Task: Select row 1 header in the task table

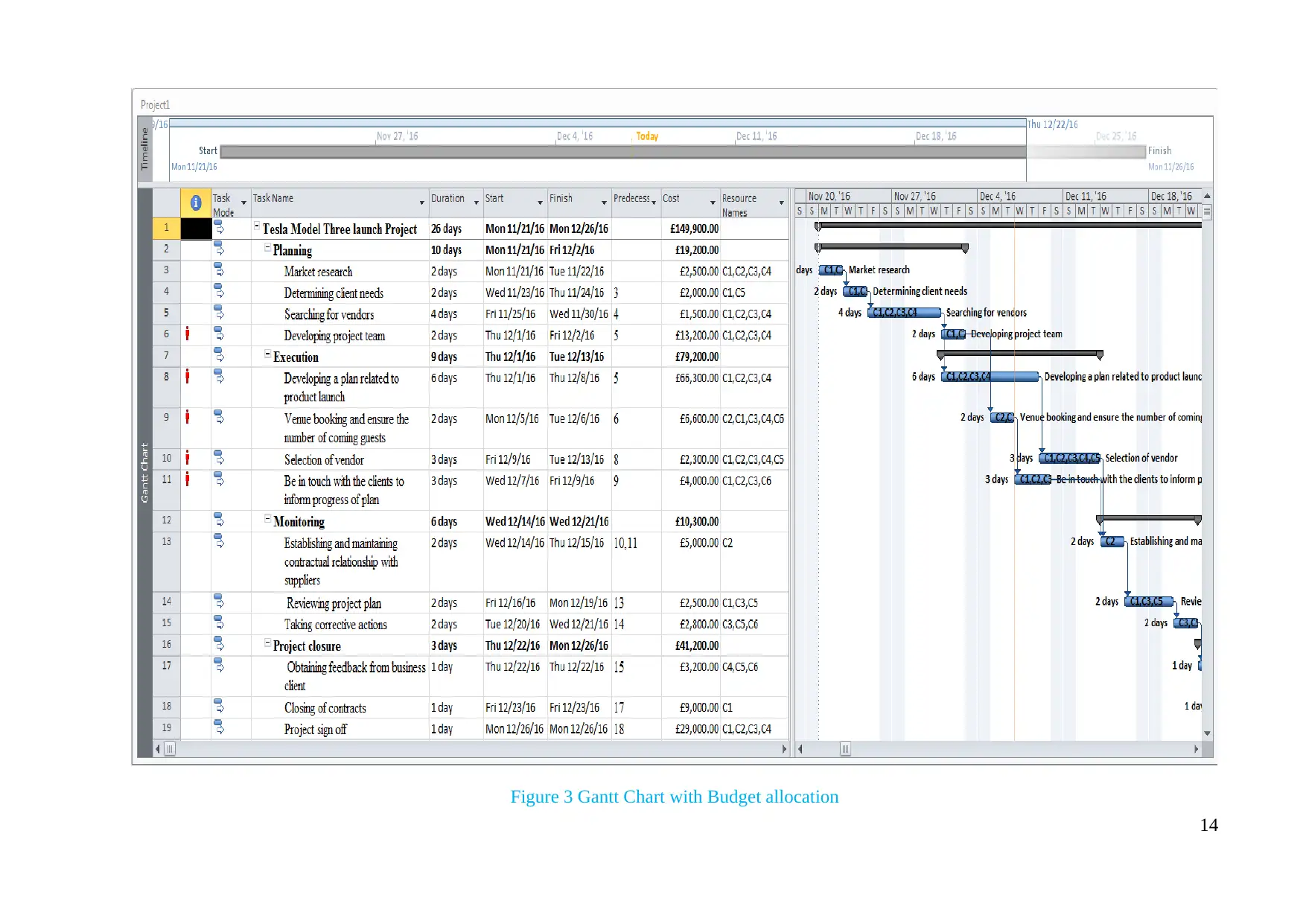Action: (x=166, y=228)
